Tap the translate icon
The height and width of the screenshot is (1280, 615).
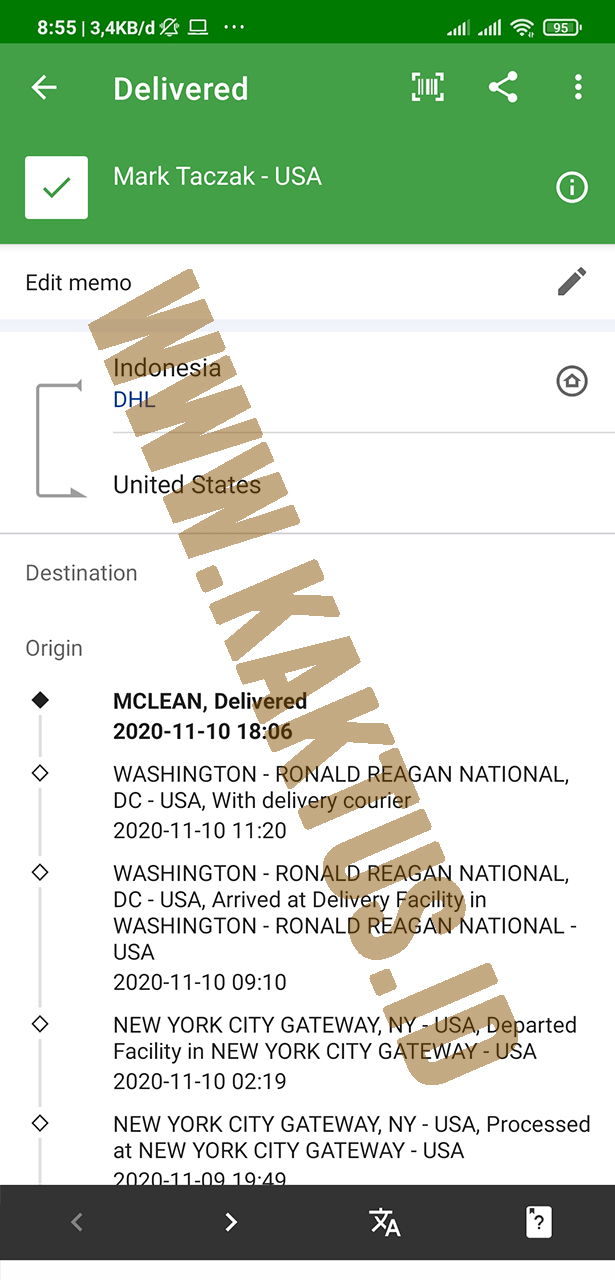(x=385, y=1222)
